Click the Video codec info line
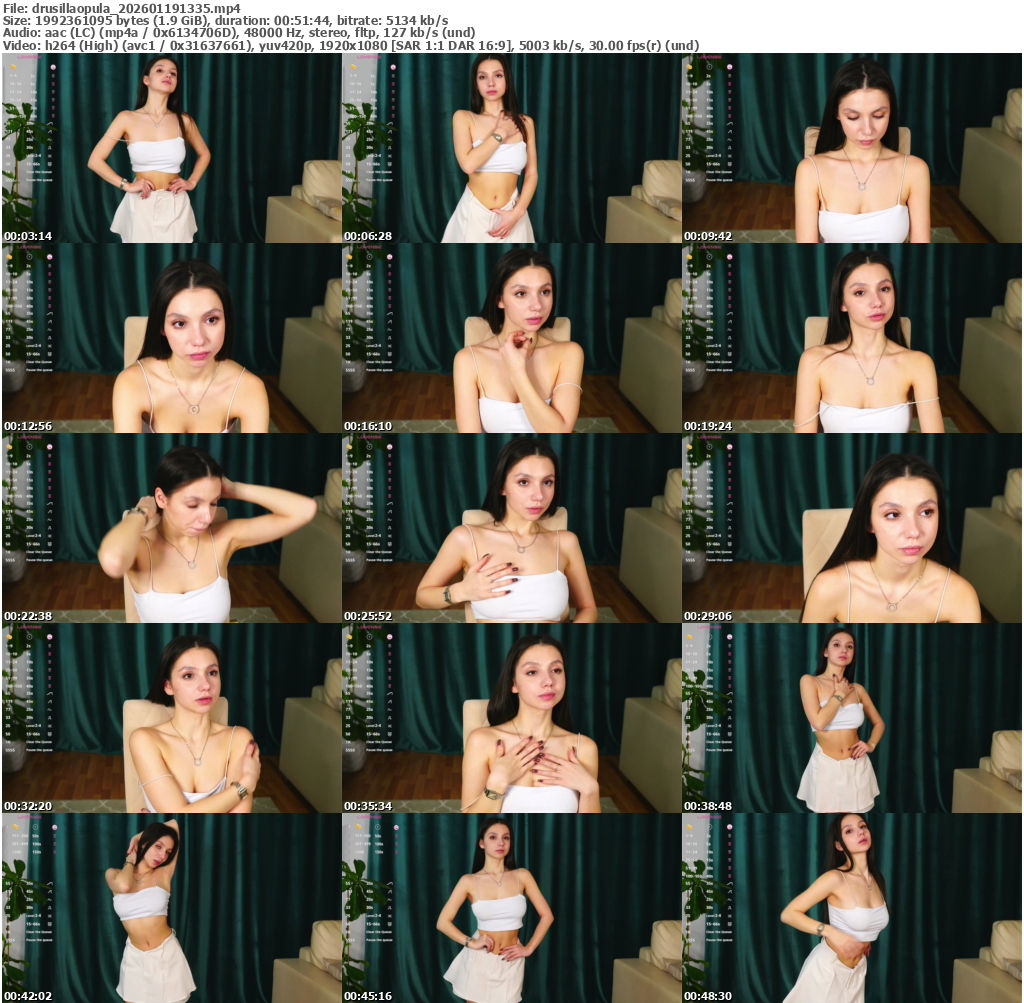The width and height of the screenshot is (1024, 1003). pos(350,46)
